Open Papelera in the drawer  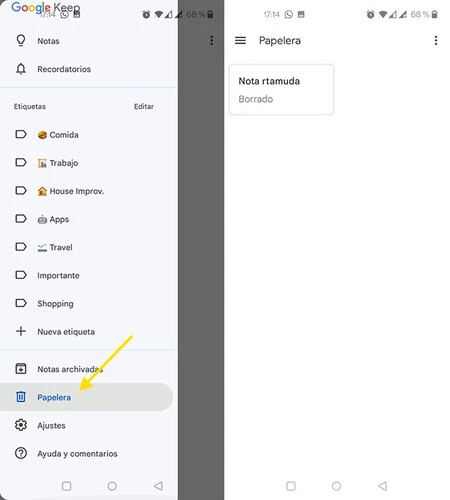(87, 397)
